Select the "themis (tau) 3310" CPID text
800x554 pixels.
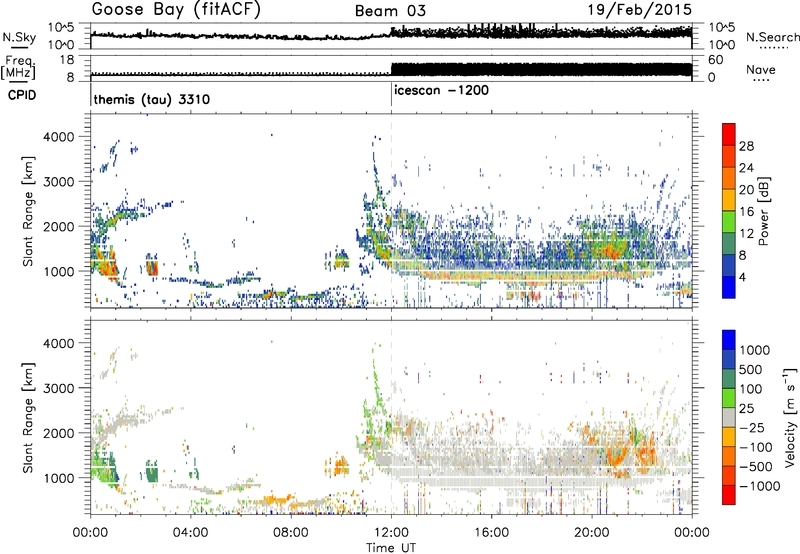point(152,99)
